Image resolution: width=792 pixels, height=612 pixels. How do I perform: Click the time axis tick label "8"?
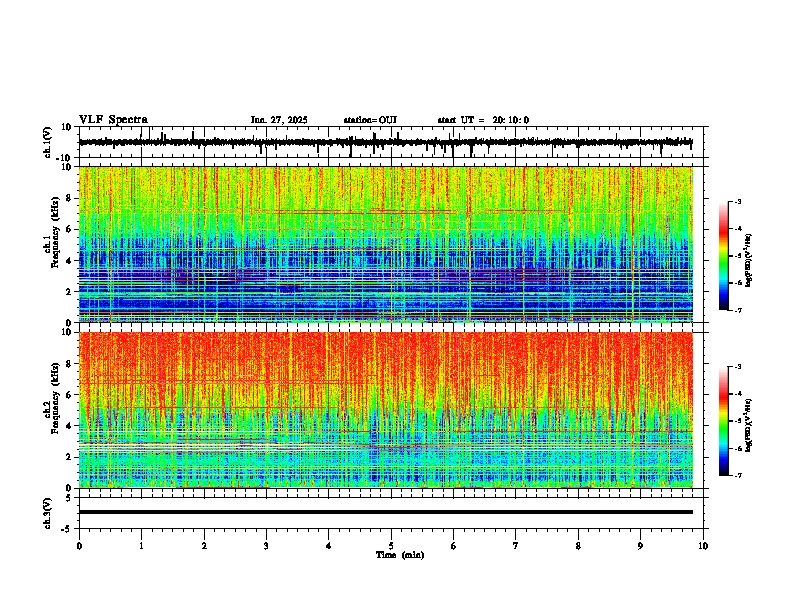tap(578, 546)
